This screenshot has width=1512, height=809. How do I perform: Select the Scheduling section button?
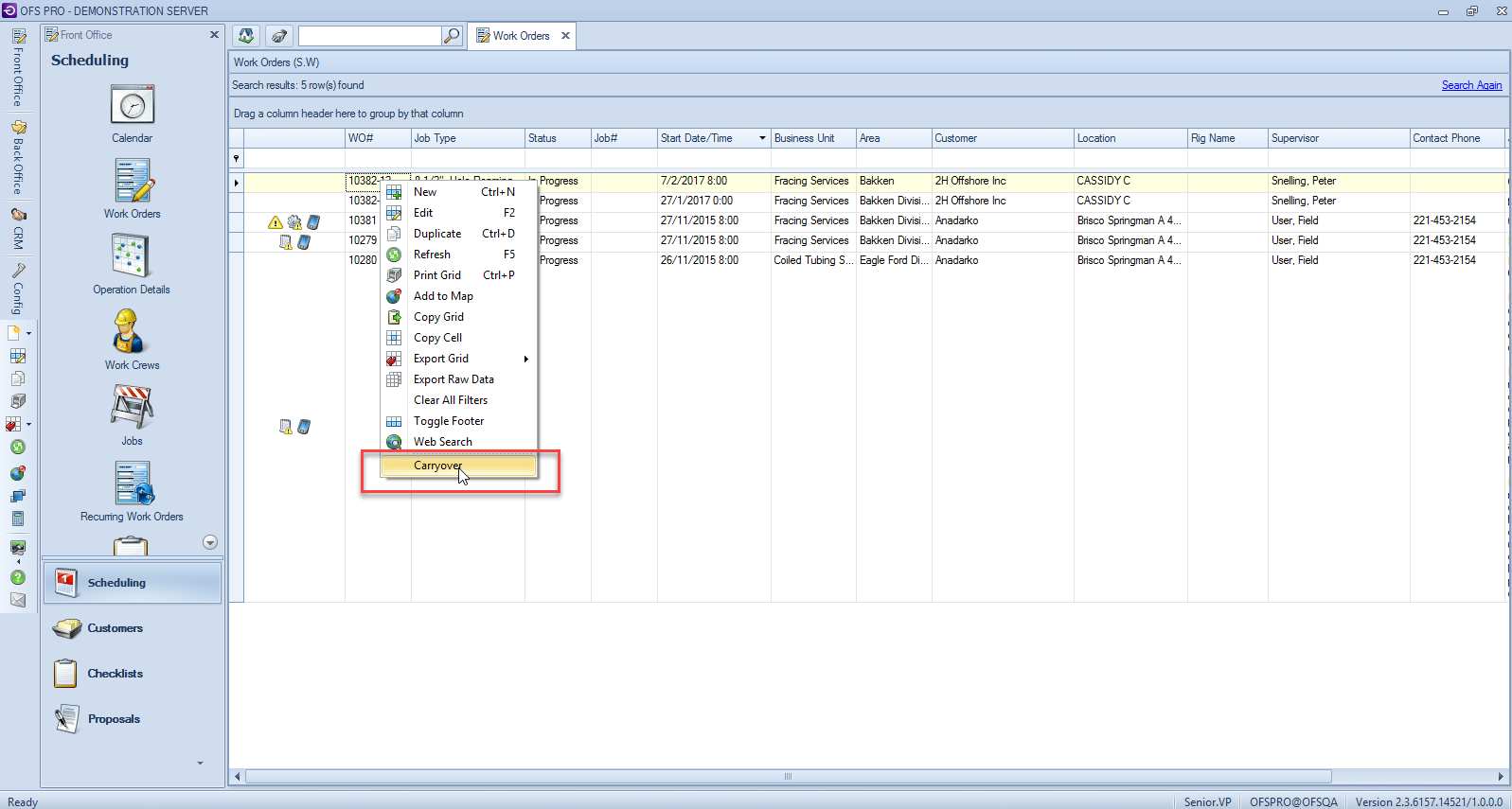[x=133, y=583]
